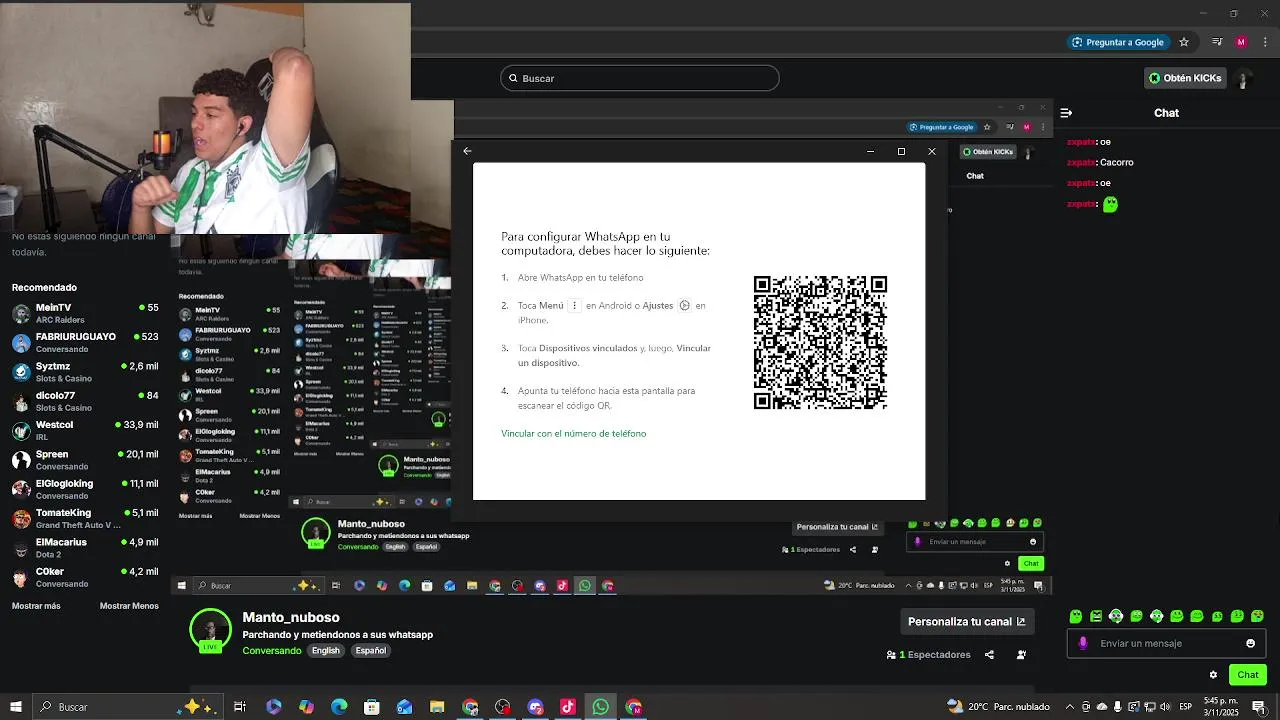Collapse recommendations with outermost Mostrar Menos
This screenshot has height=720, width=1280.
coord(129,606)
